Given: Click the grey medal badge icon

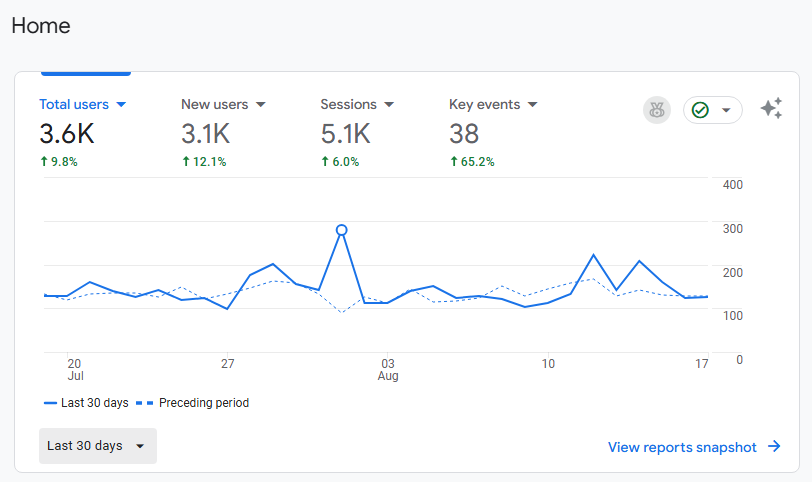Looking at the screenshot, I should pos(657,110).
